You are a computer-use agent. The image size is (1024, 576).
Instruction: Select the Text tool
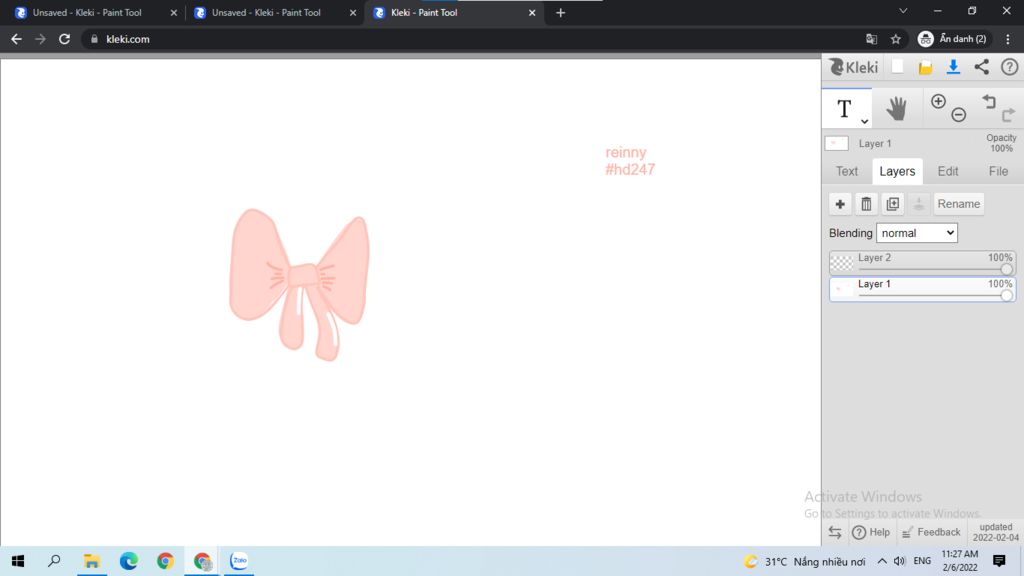point(844,108)
